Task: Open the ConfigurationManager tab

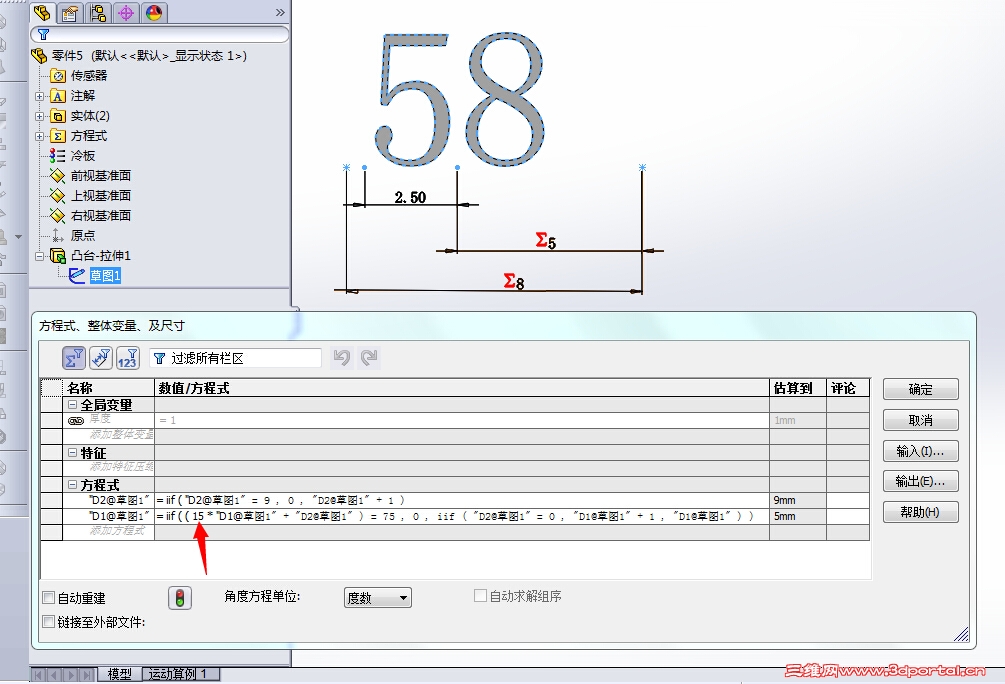Action: 98,13
